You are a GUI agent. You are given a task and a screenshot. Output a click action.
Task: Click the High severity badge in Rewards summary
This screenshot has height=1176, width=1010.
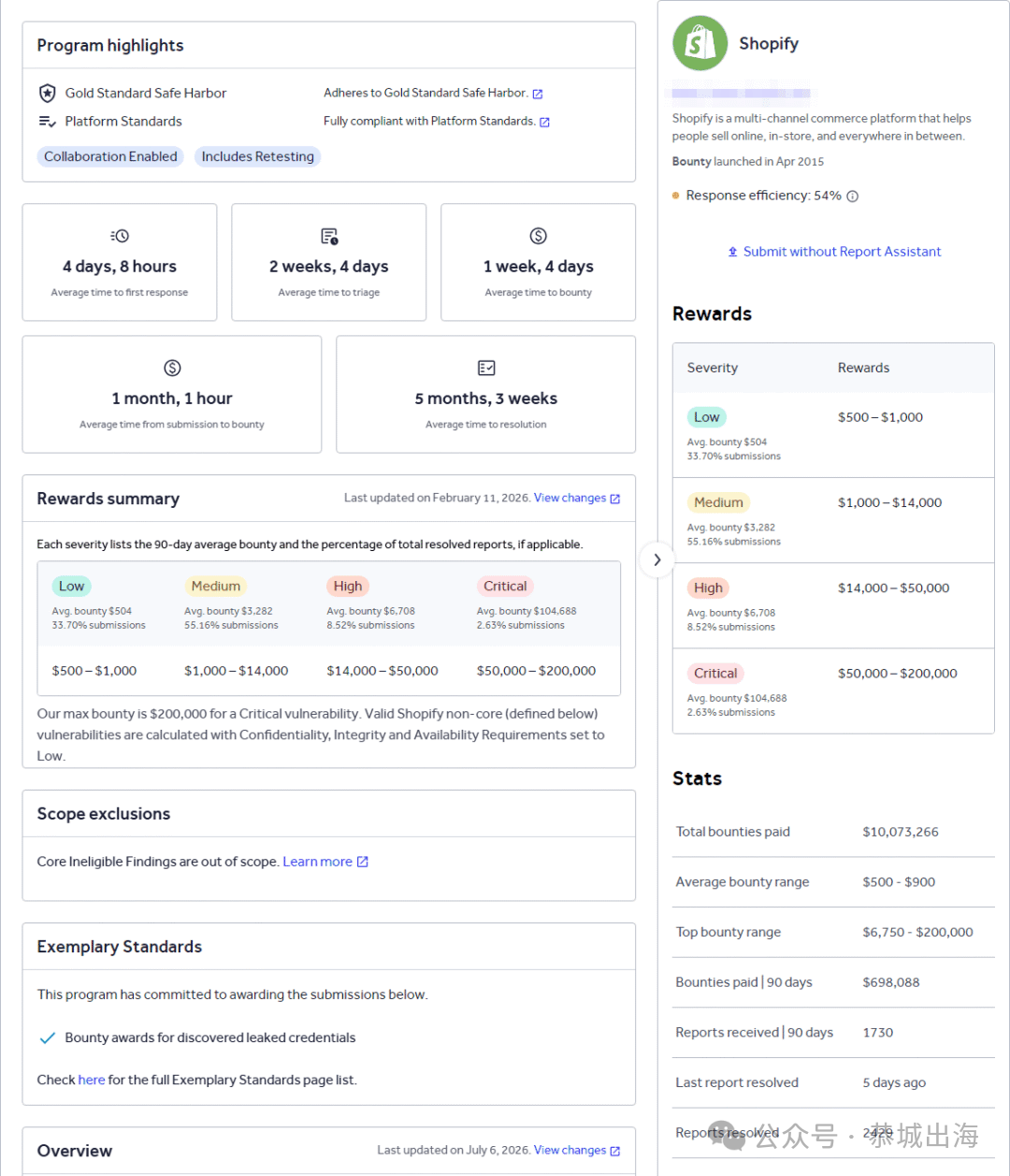coord(348,586)
